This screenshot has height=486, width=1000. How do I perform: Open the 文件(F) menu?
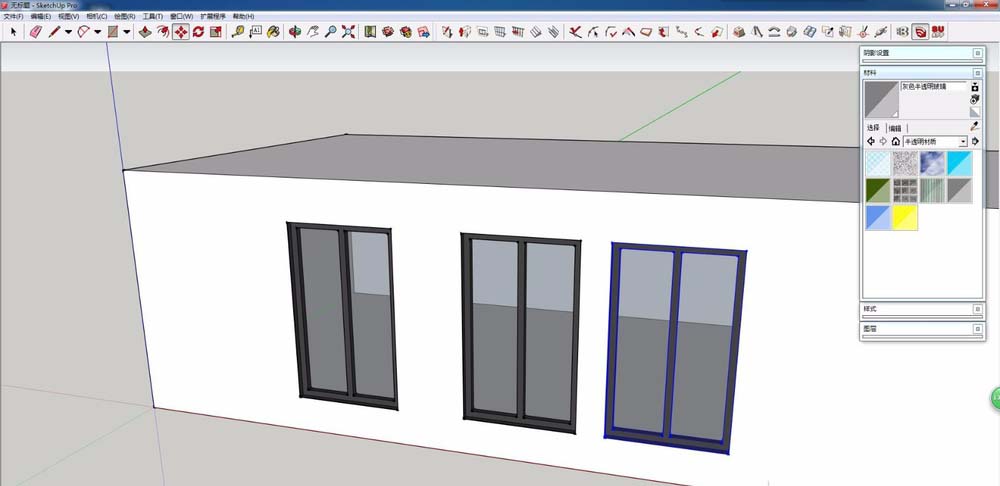point(13,16)
